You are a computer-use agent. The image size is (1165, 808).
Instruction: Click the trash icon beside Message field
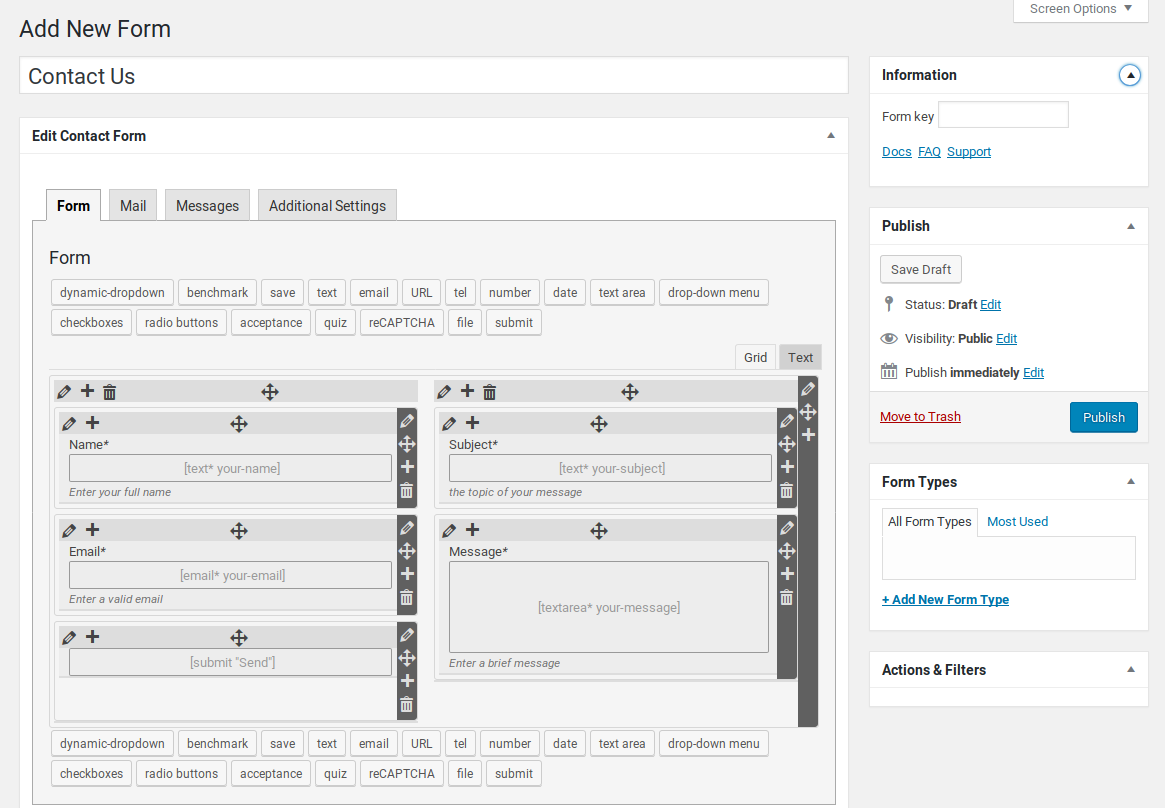[x=787, y=597]
